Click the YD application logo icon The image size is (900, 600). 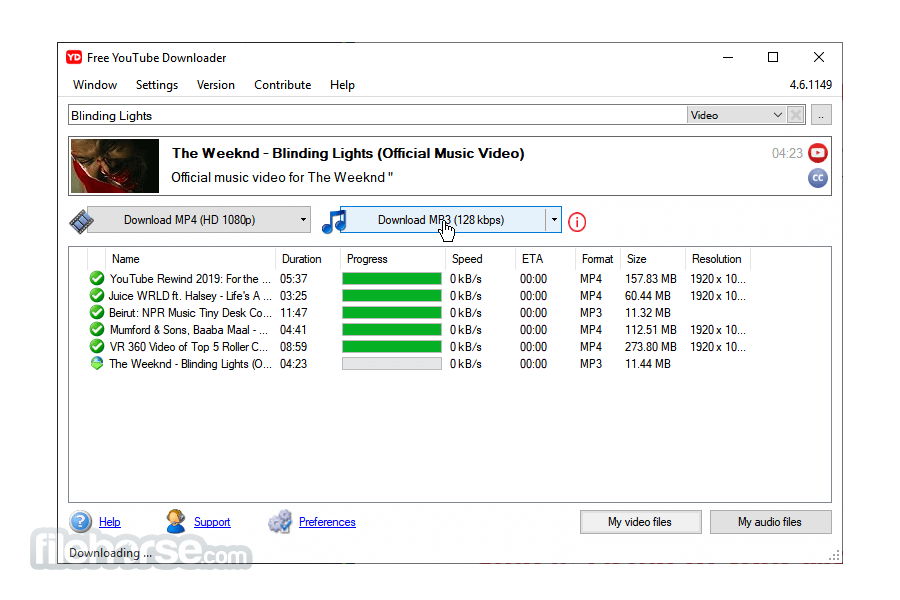(x=74, y=57)
